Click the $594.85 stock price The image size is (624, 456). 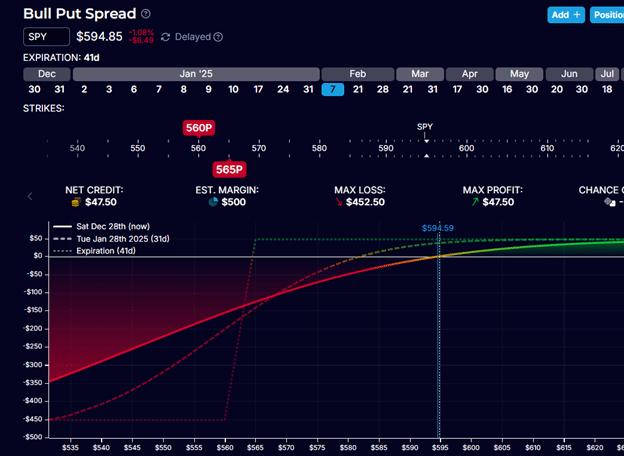tap(99, 37)
